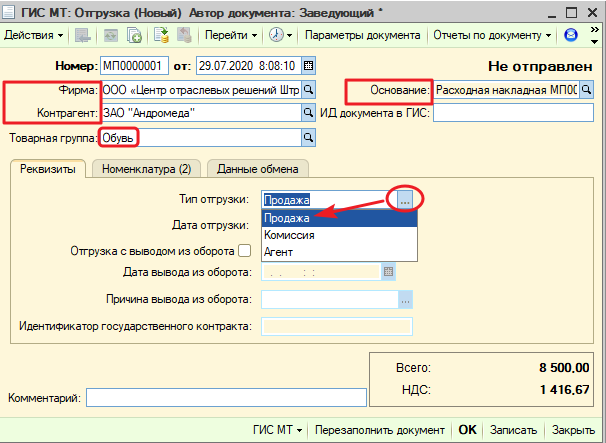Image resolution: width=606 pixels, height=443 pixels.
Task: Click the Фирма field
Action: pos(201,90)
